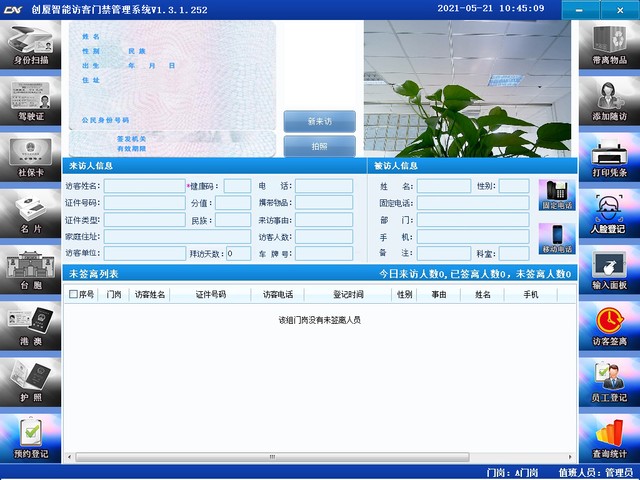
Task: Open the 身份扫描 ID scan function
Action: pyautogui.click(x=30, y=45)
